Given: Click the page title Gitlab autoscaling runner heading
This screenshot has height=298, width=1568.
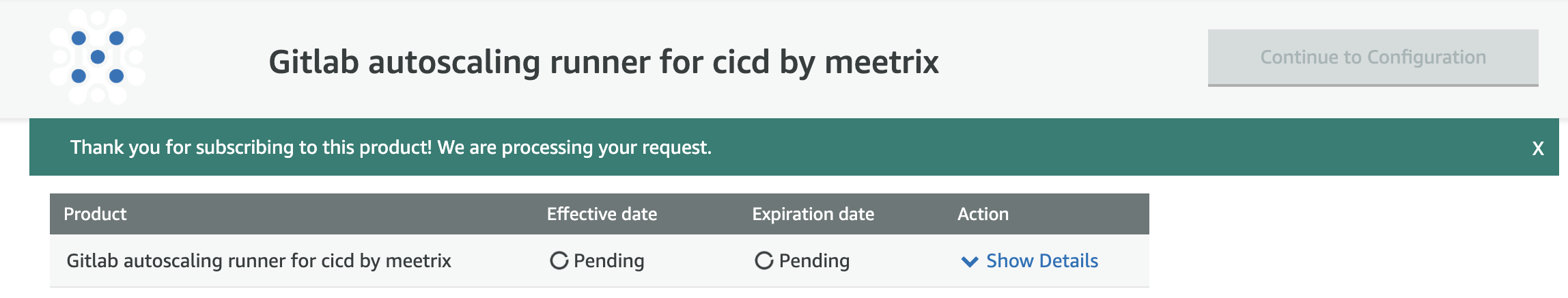Looking at the screenshot, I should point(604,62).
